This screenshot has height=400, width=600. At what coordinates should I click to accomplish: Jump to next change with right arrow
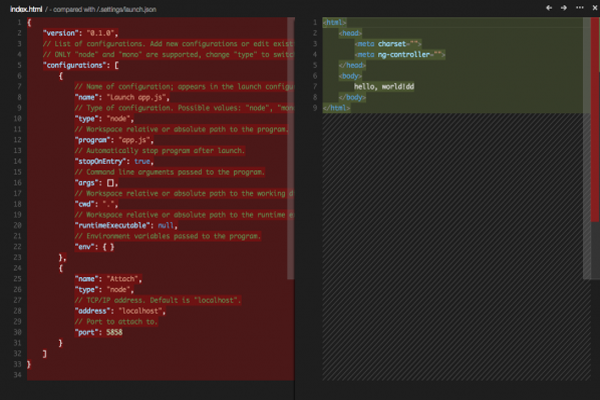(x=563, y=8)
